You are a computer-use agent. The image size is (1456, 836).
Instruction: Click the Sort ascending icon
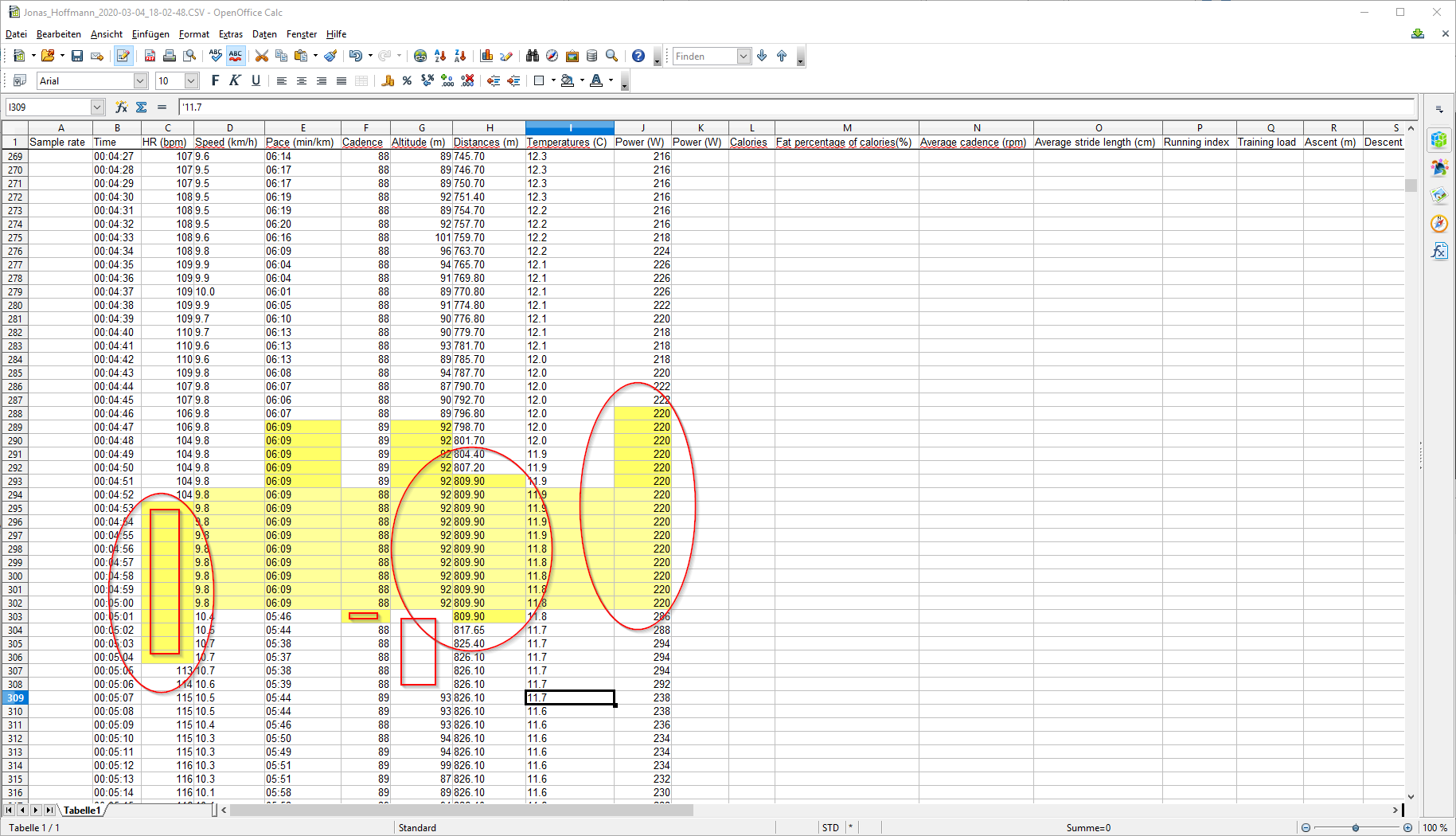click(x=440, y=56)
